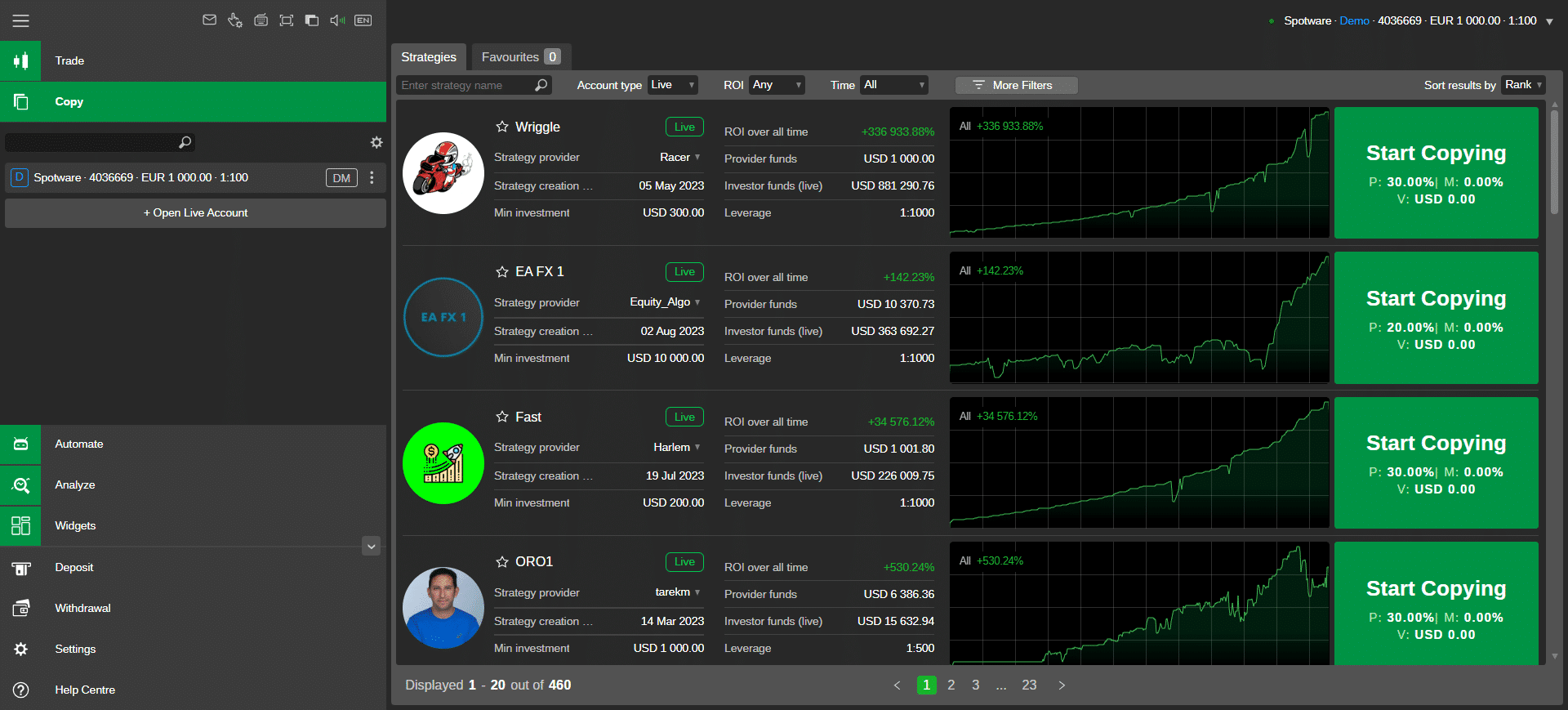Open the ROI filter dropdown
Viewport: 1568px width, 710px height.
tap(777, 85)
